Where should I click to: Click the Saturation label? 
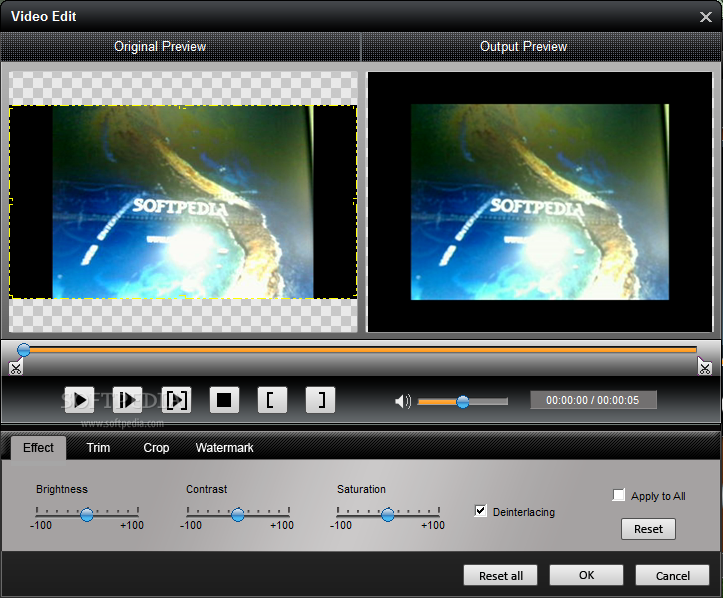click(x=362, y=489)
